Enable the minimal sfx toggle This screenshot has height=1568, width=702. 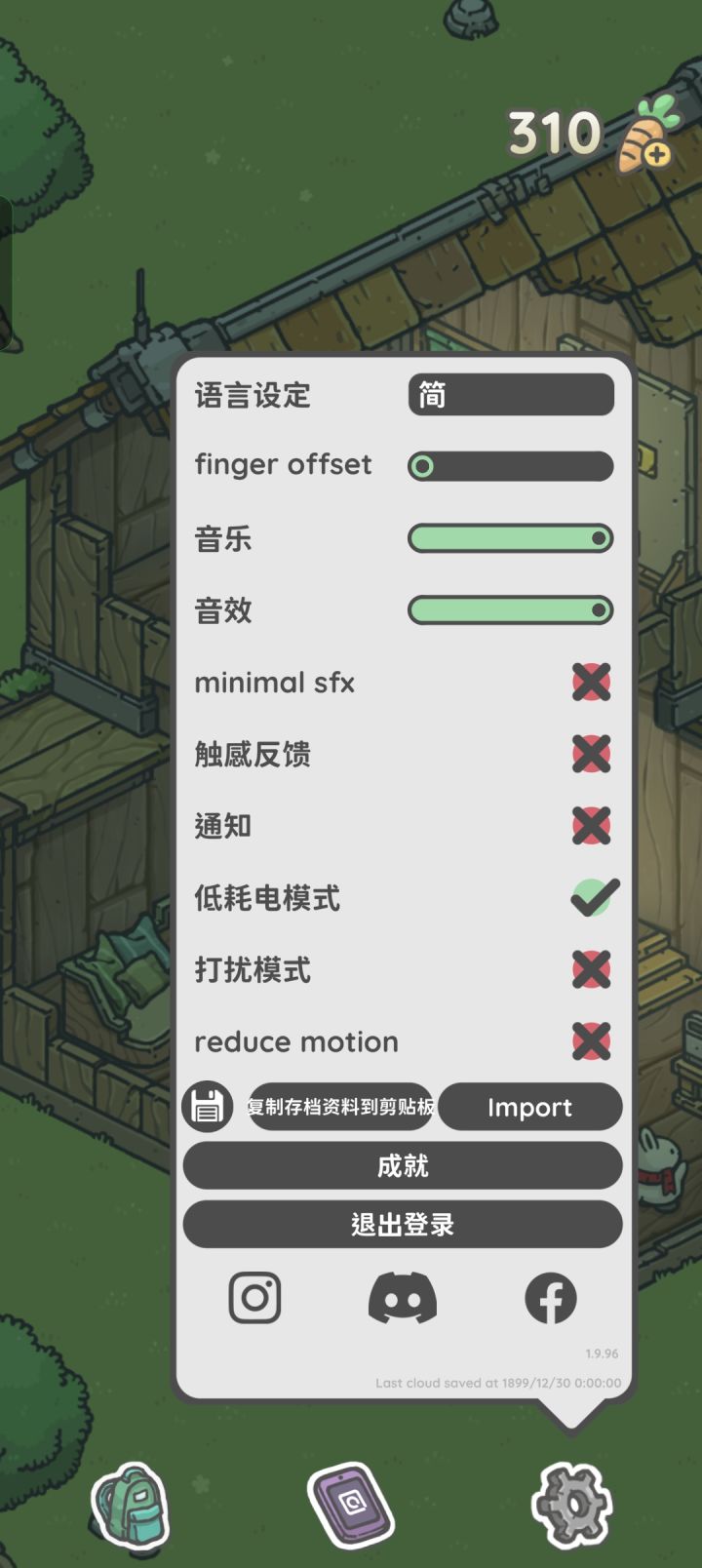click(591, 683)
